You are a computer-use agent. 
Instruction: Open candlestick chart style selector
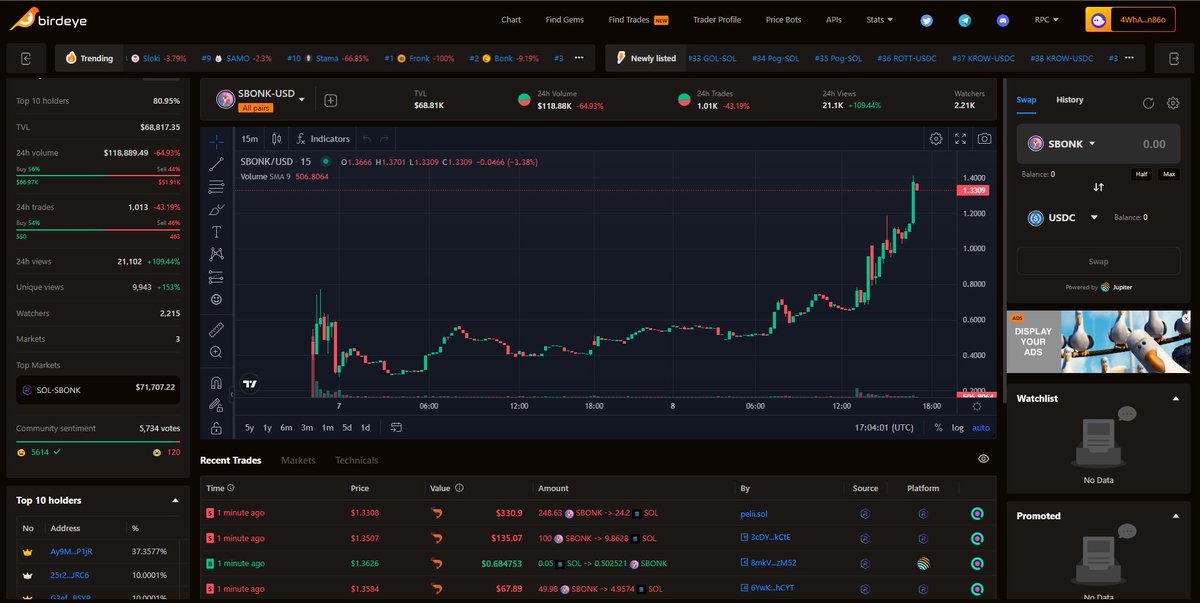pyautogui.click(x=278, y=139)
